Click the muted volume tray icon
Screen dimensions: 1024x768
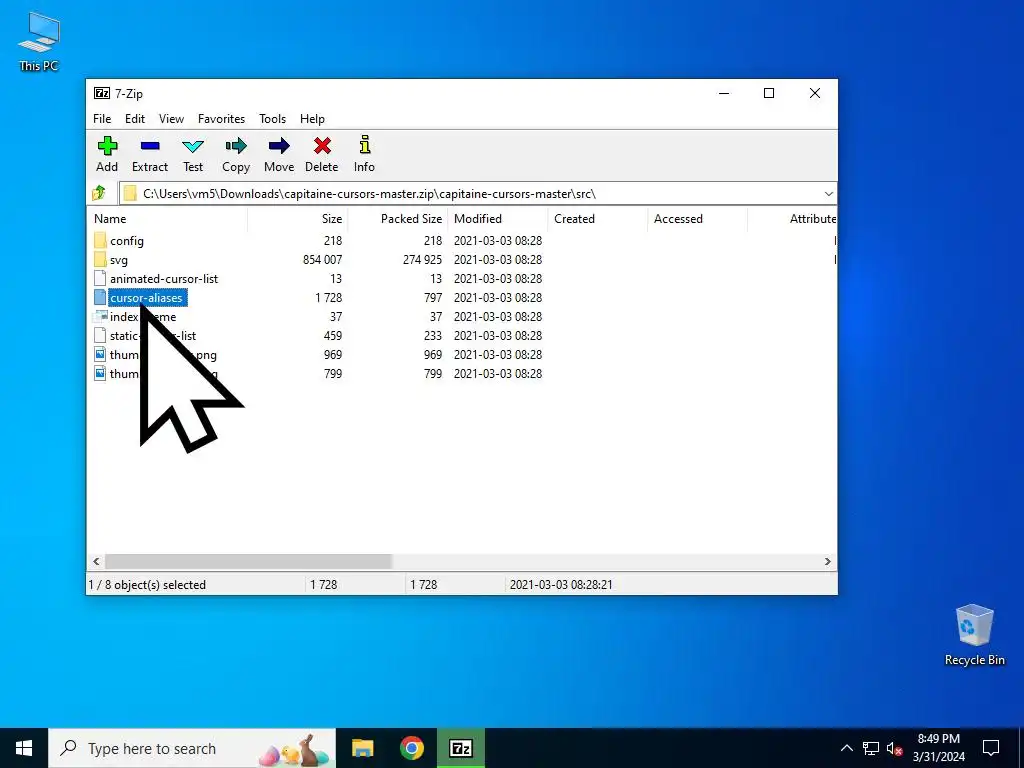pos(895,748)
